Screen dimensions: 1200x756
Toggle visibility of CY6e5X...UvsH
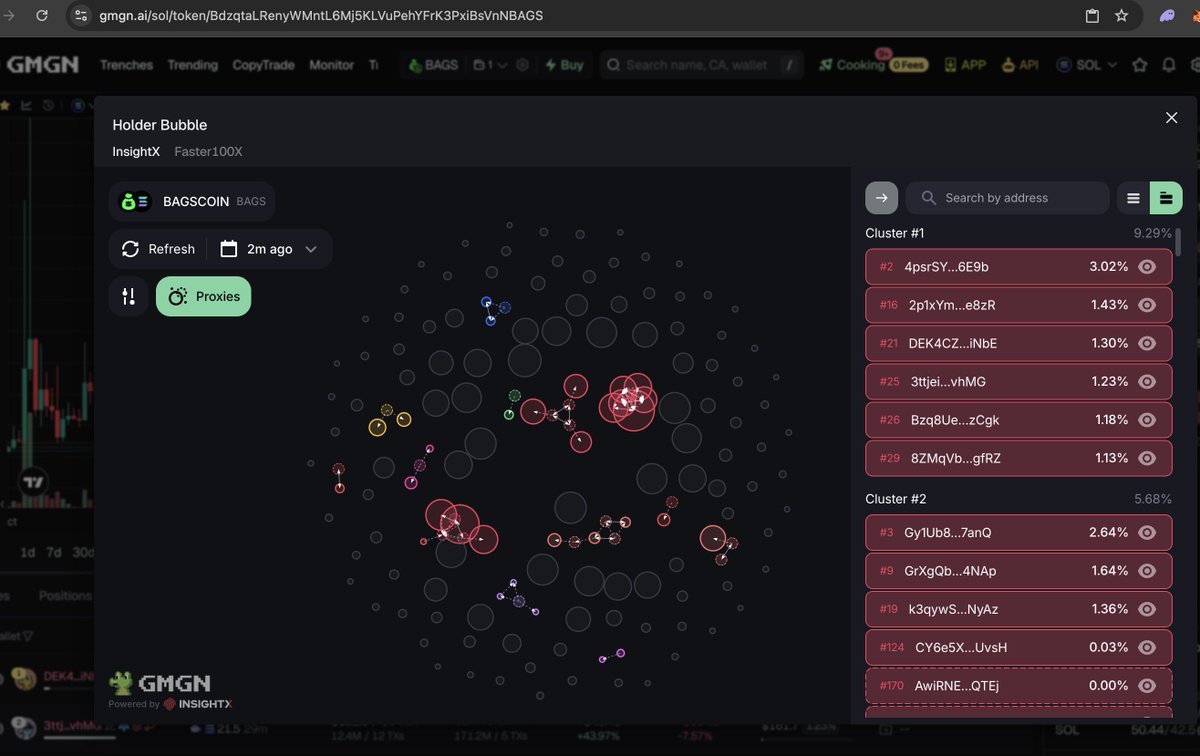(1148, 647)
